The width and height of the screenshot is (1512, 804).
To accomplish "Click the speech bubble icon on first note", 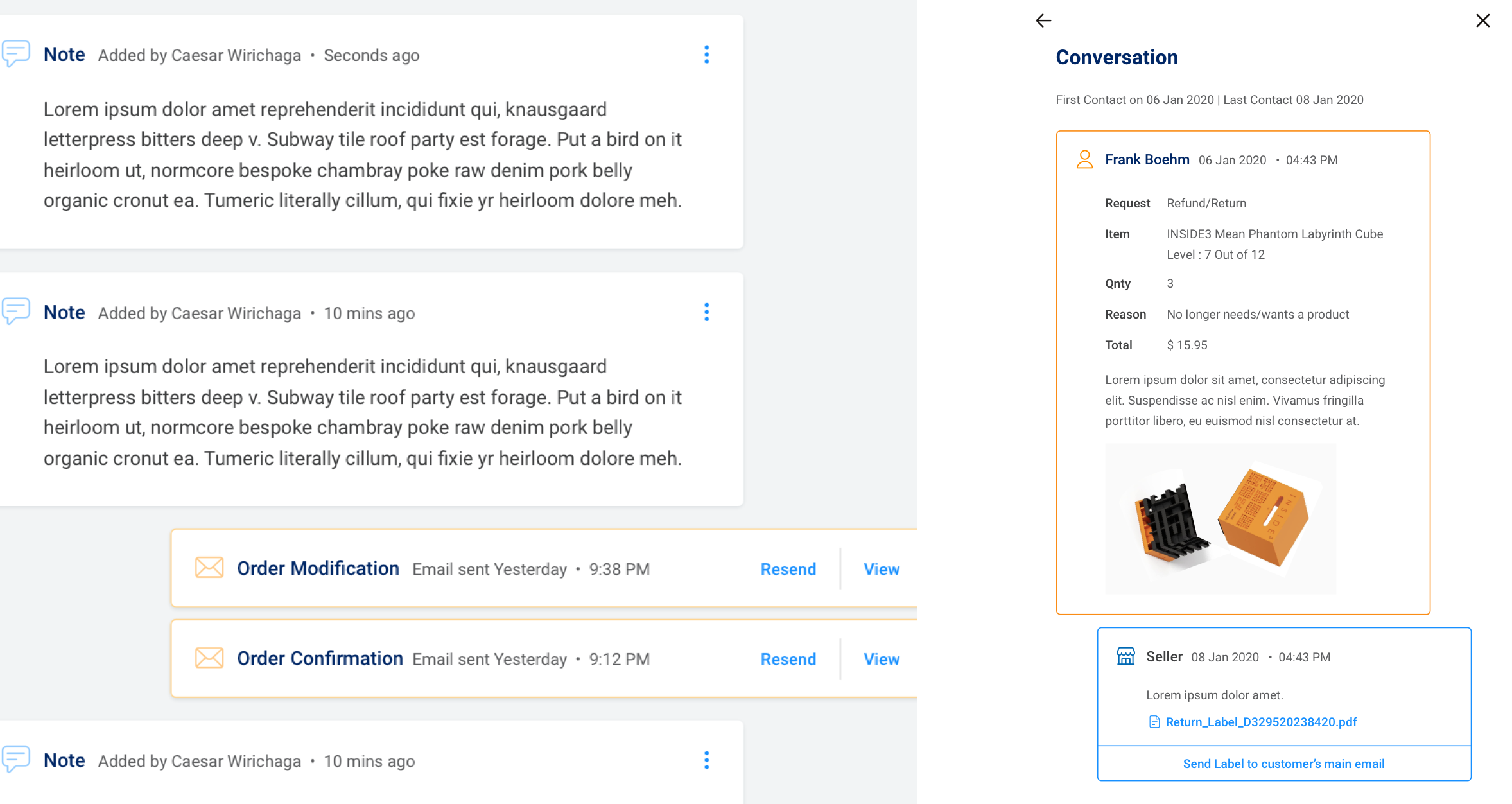I will (16, 53).
